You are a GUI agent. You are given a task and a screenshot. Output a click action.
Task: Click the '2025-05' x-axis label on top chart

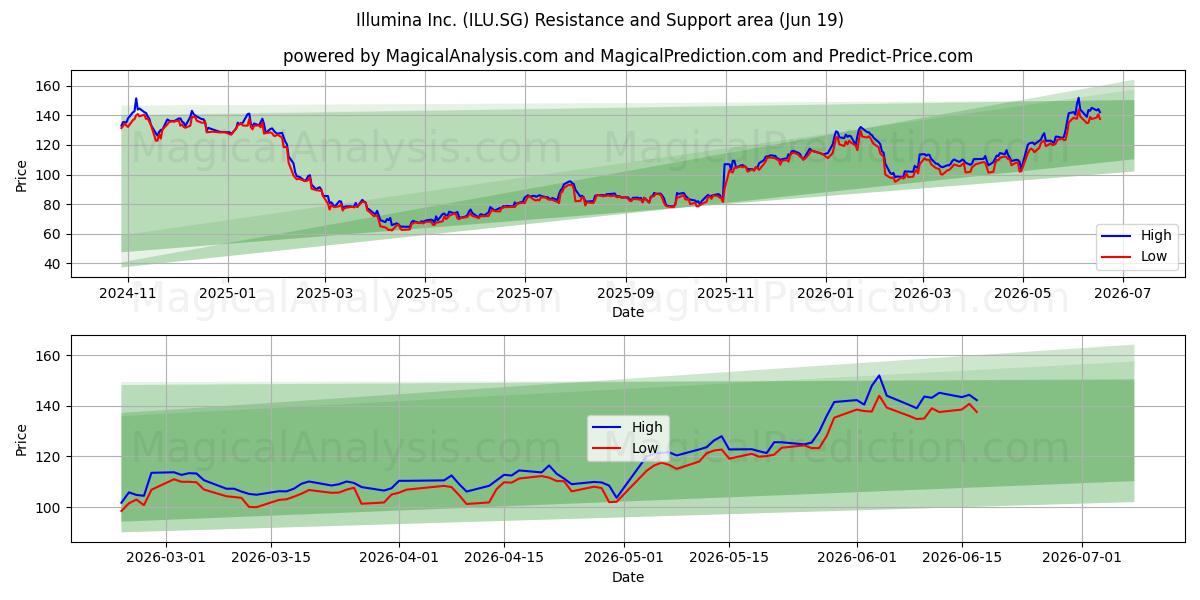click(x=425, y=295)
